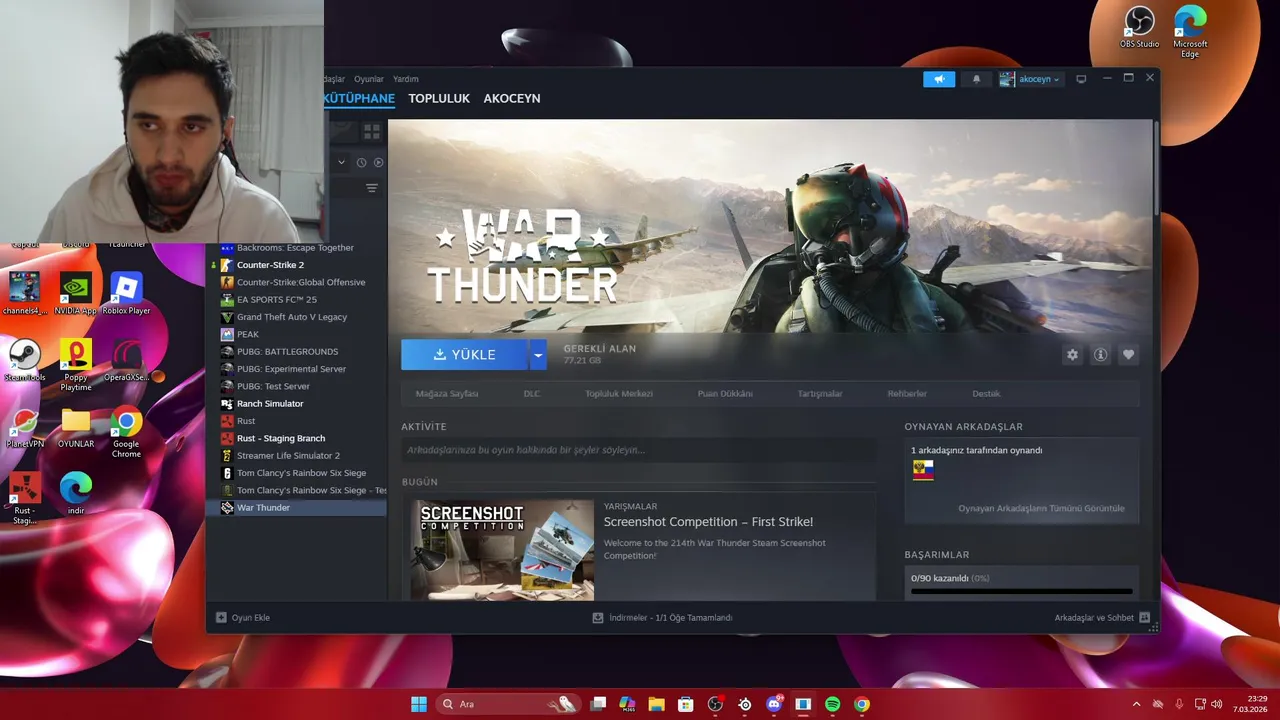1280x720 pixels.
Task: Click Oyun Ekle at bottom left
Action: pos(243,618)
